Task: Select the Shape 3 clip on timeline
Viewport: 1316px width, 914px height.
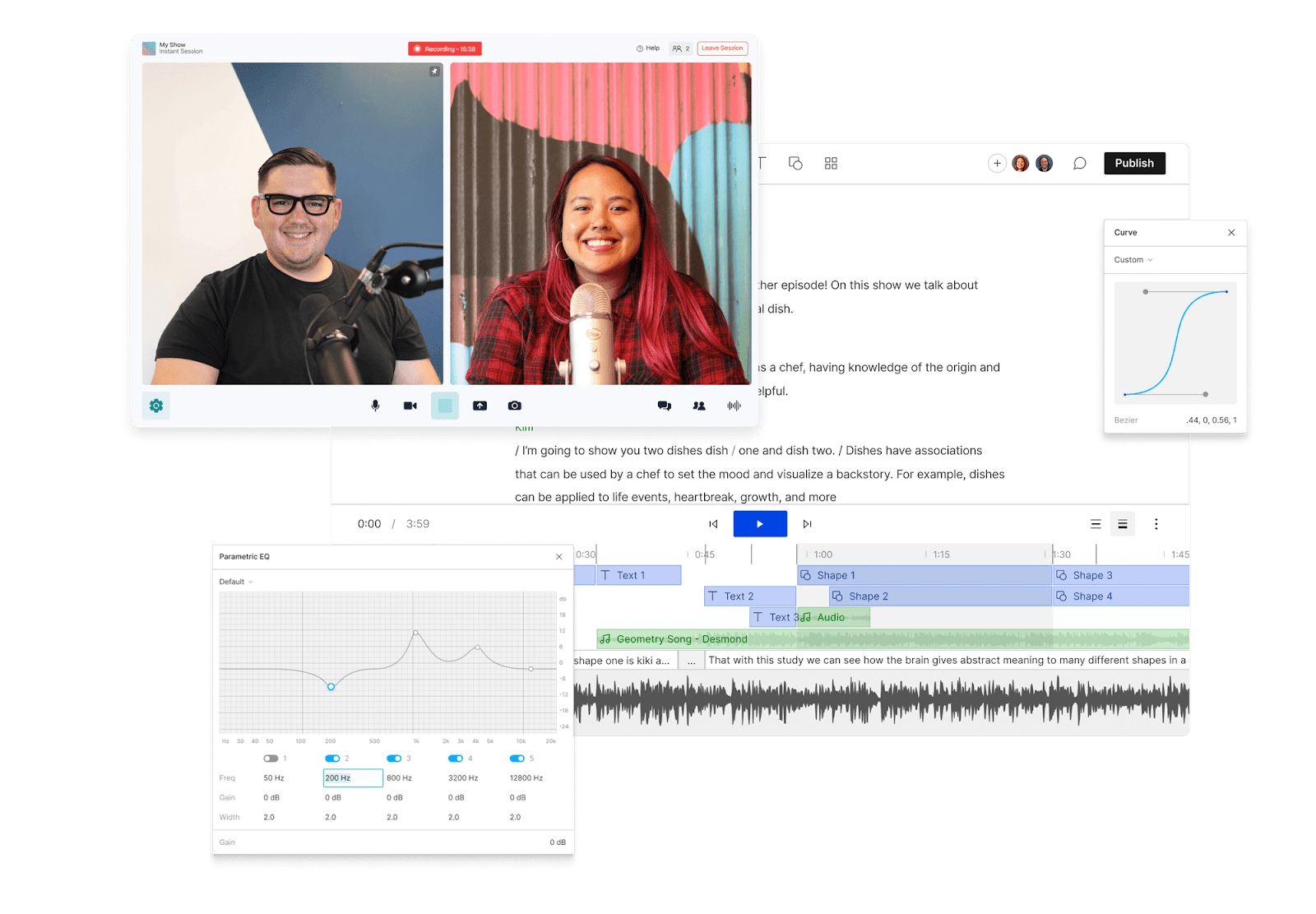Action: 1121,575
